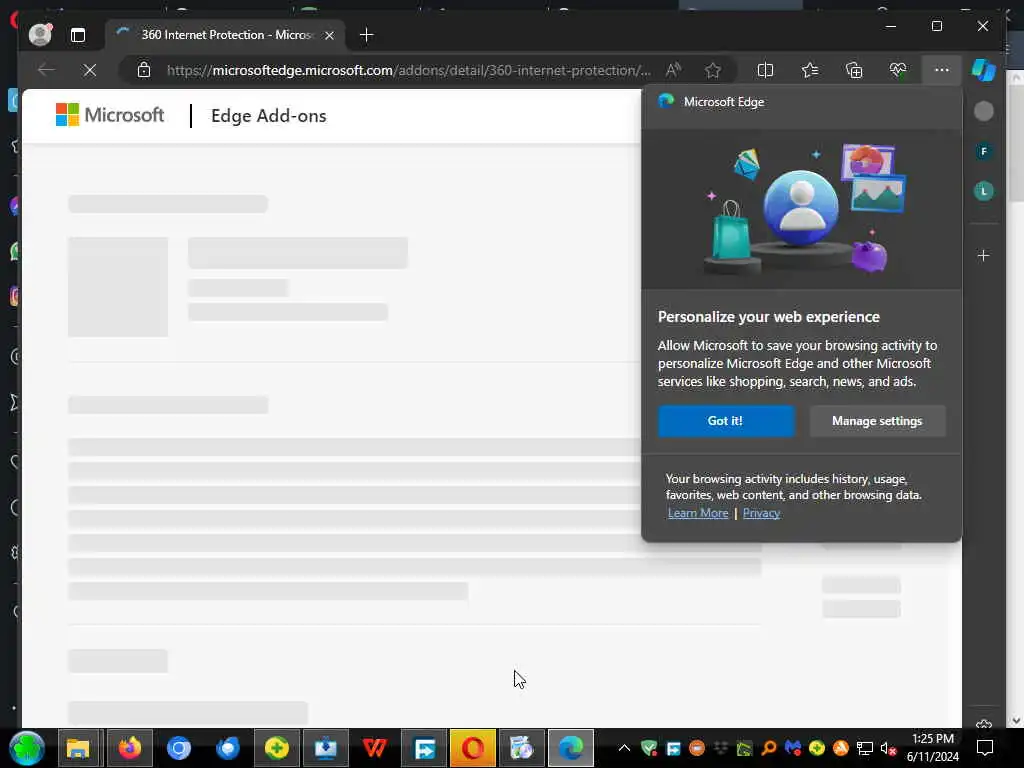Click the personalize web experience illustration
This screenshot has height=768, width=1024.
coord(802,209)
